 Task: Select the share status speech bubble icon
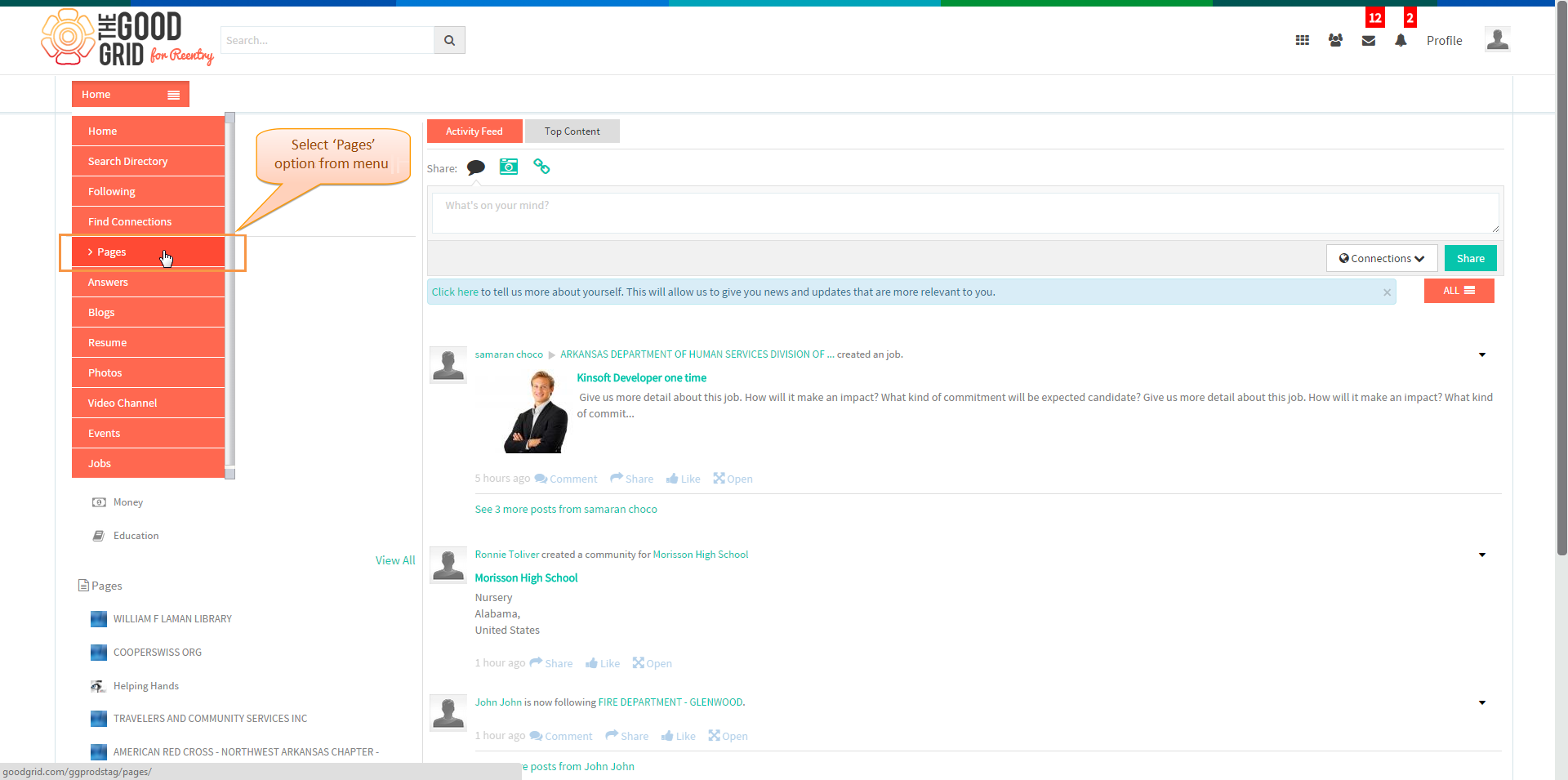(476, 167)
